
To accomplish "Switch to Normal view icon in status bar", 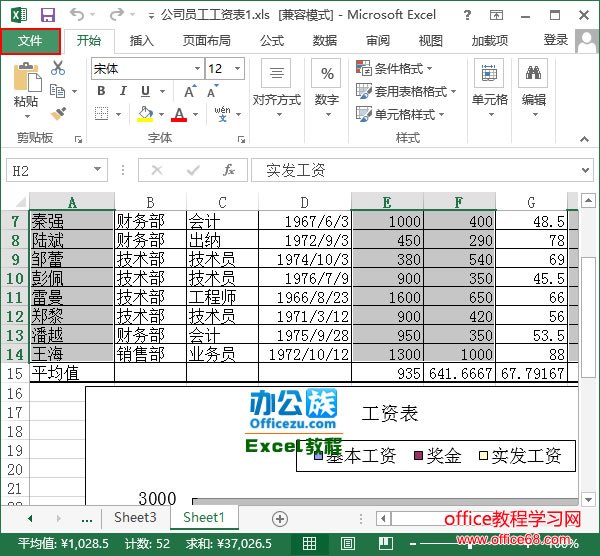I will coord(309,543).
